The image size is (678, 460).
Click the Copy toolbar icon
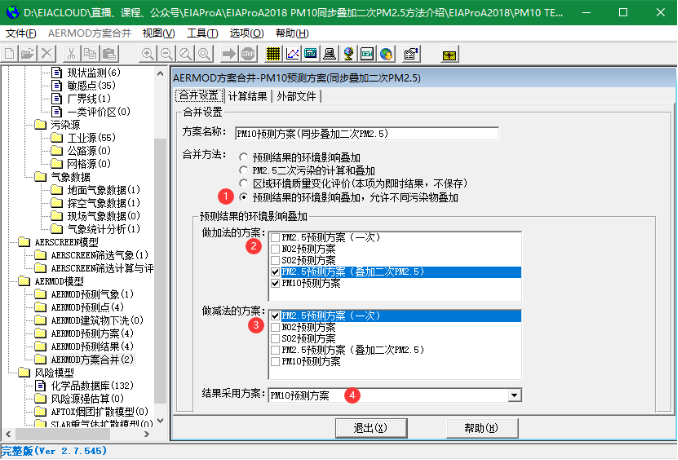90,54
